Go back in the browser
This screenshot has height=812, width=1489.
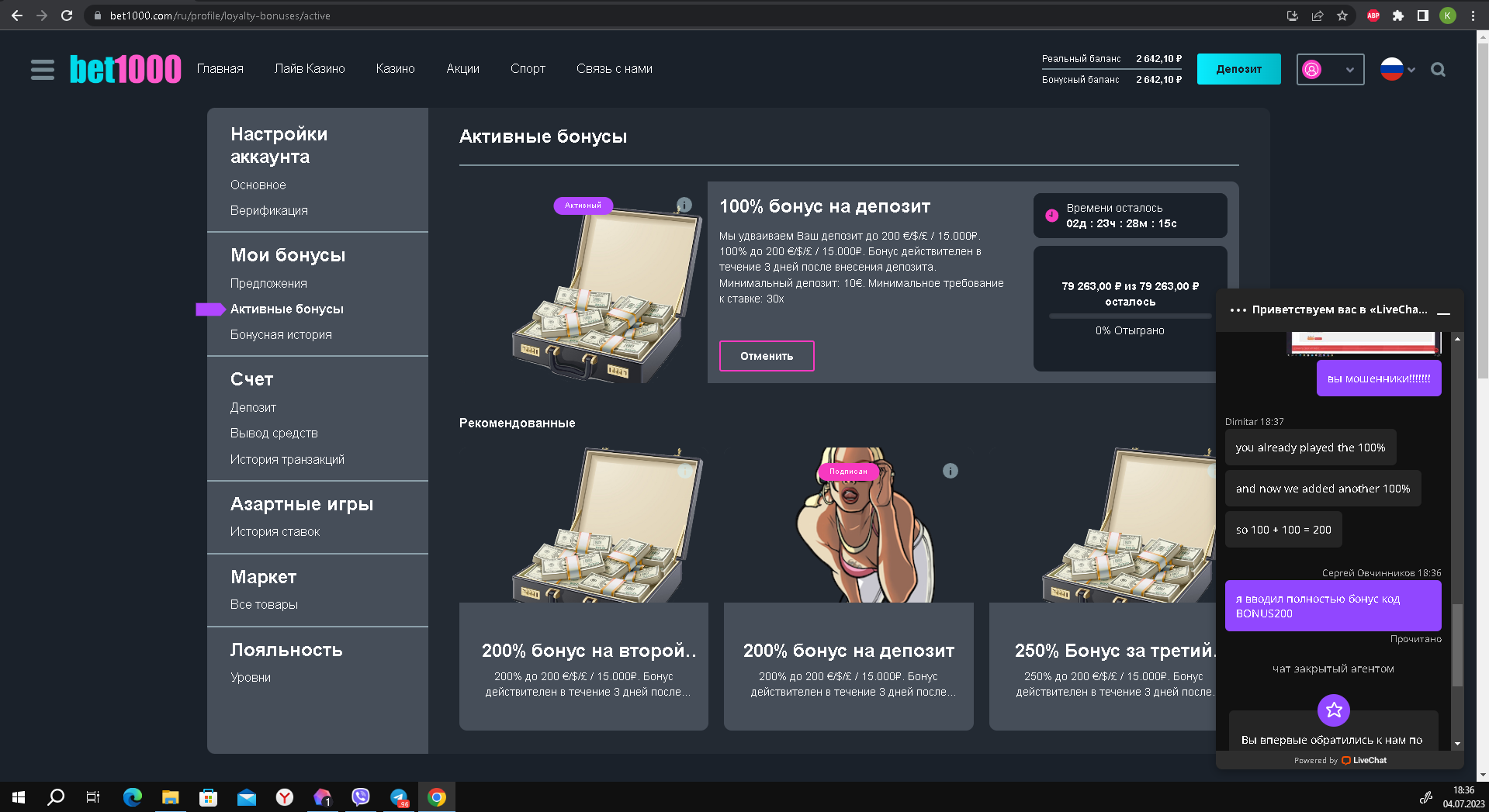click(x=17, y=16)
